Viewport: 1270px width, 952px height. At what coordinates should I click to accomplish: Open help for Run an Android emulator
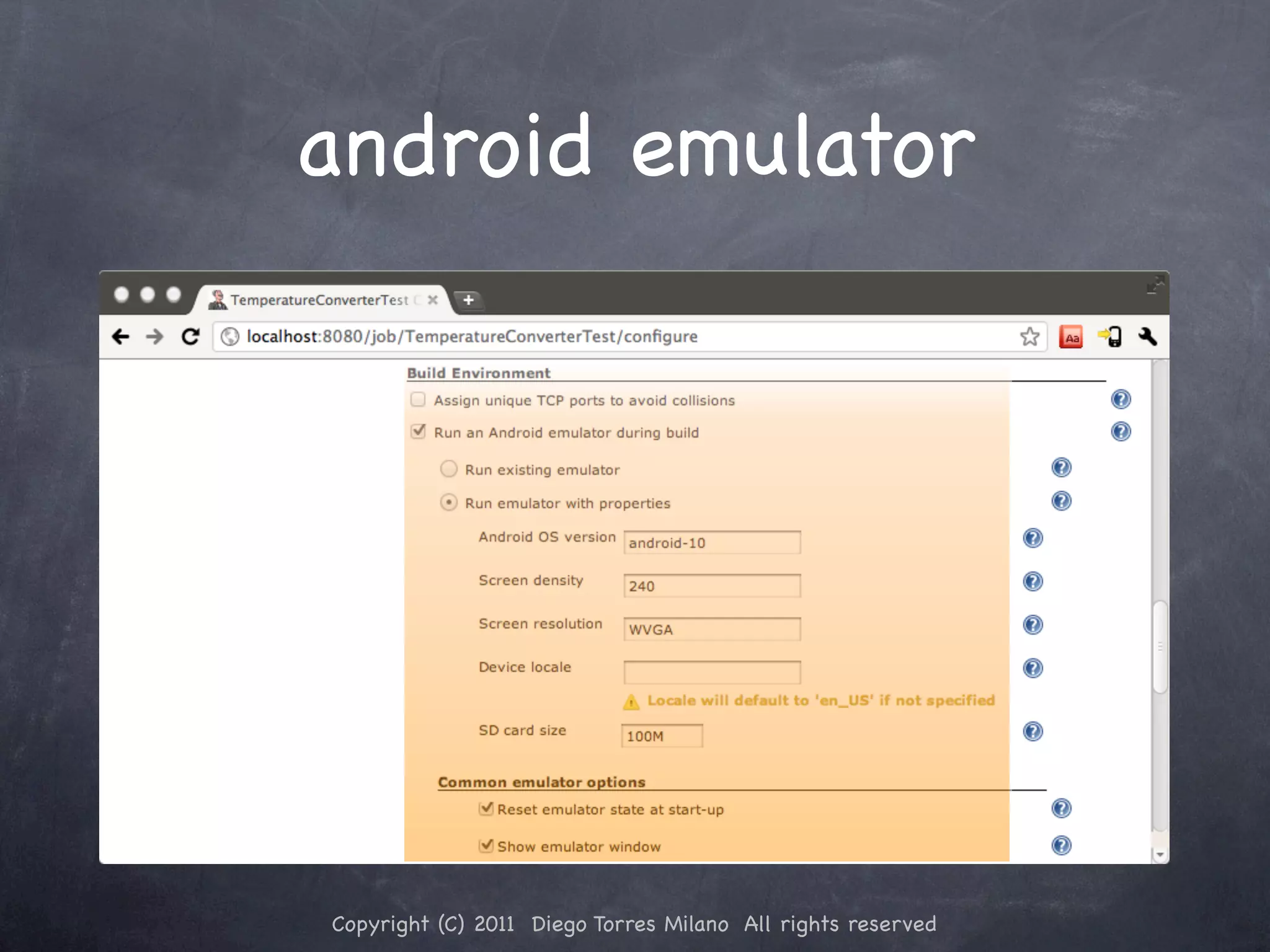tap(1121, 431)
